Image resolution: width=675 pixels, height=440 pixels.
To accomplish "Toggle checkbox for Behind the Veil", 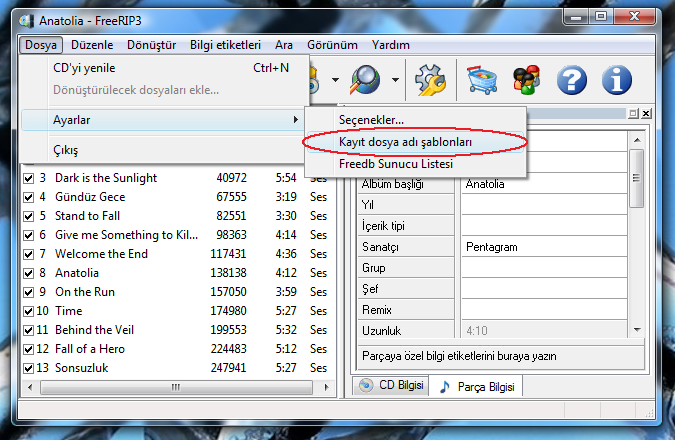I will (x=28, y=330).
